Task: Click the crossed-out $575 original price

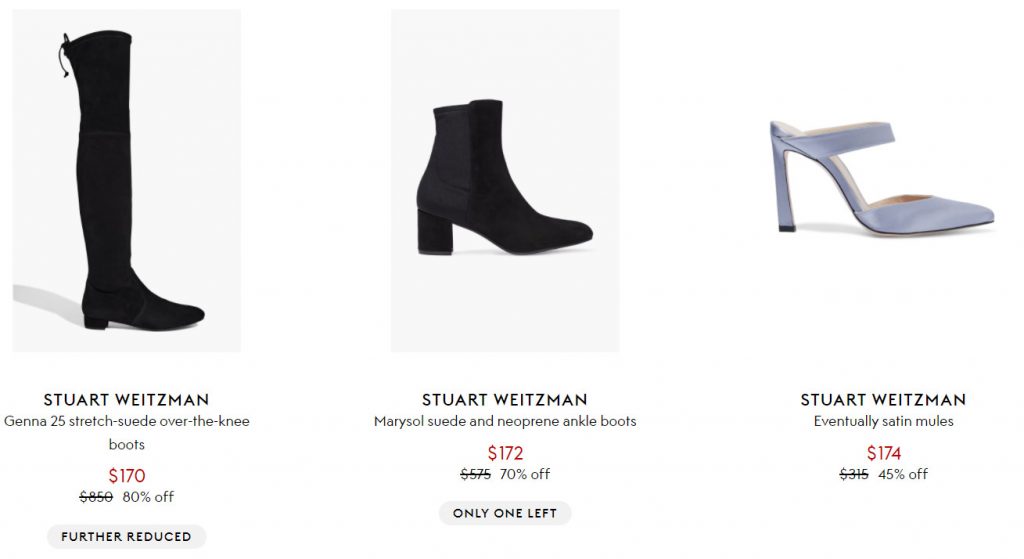Action: [475, 475]
